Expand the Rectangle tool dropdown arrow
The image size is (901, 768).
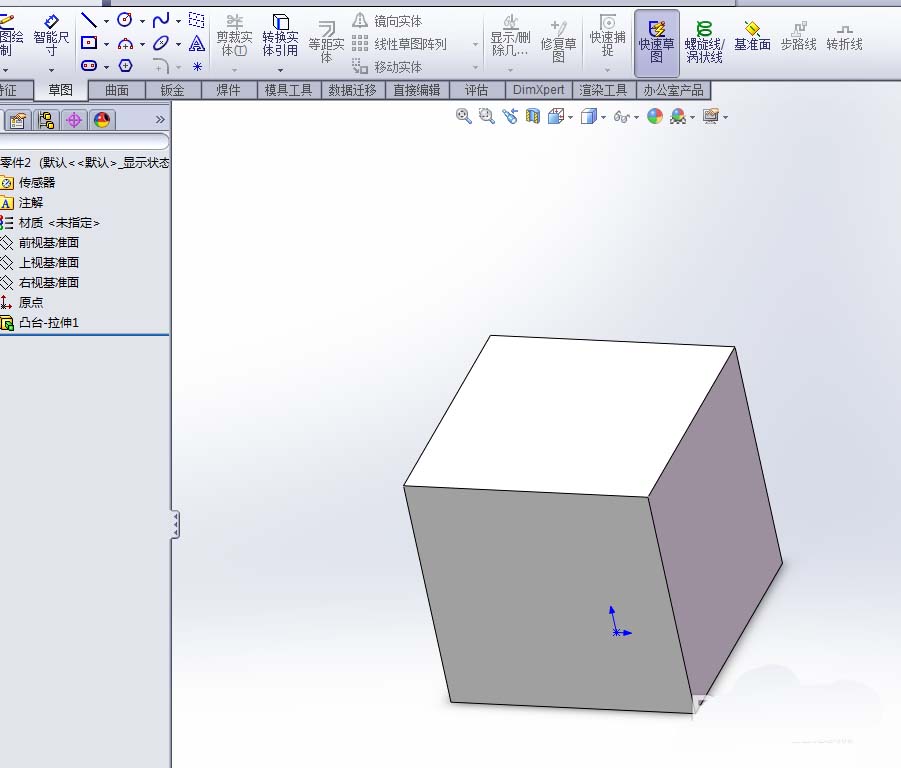106,44
